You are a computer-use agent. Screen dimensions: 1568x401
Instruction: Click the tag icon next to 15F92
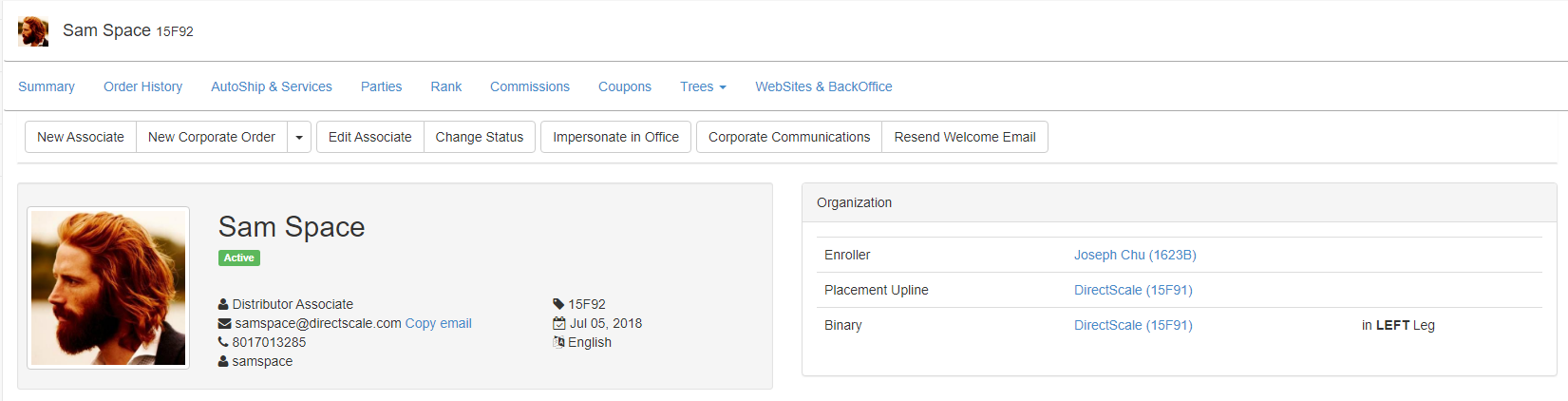click(x=558, y=305)
